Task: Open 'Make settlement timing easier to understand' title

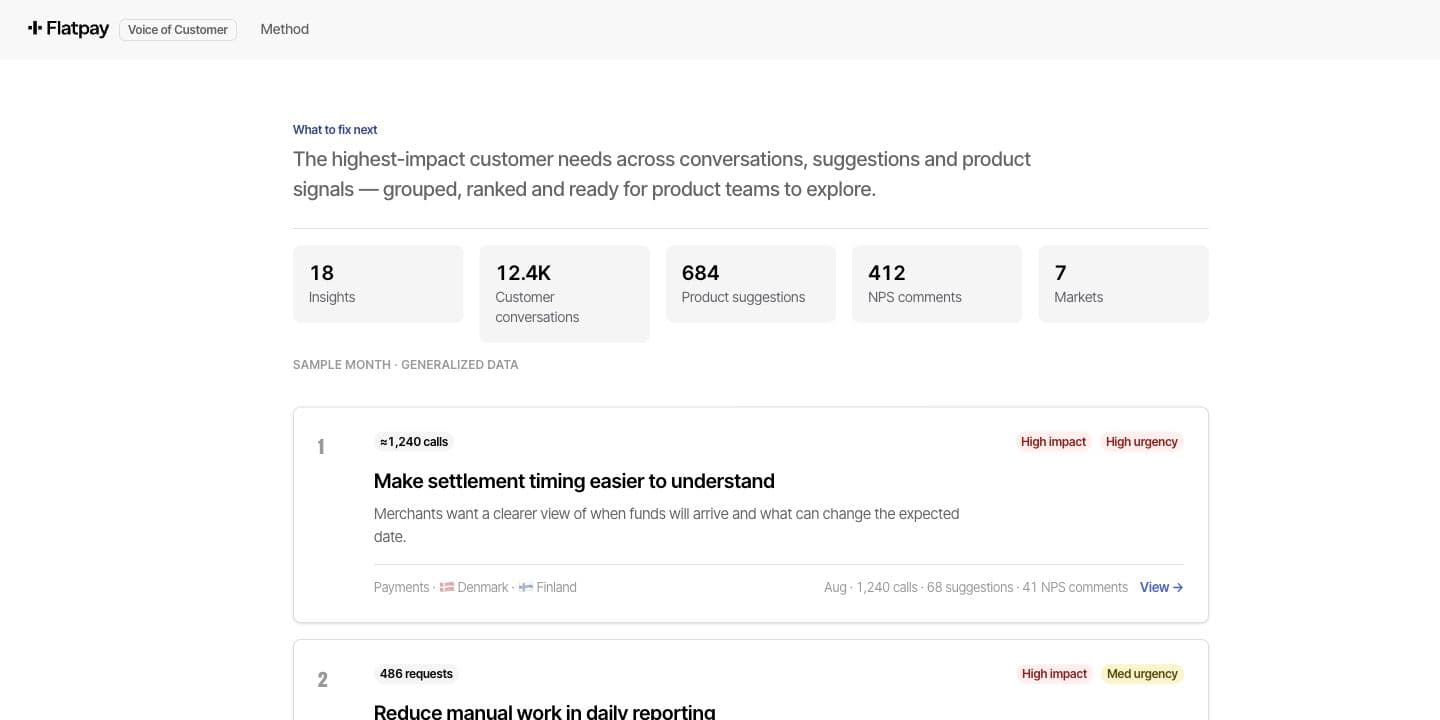Action: click(574, 481)
